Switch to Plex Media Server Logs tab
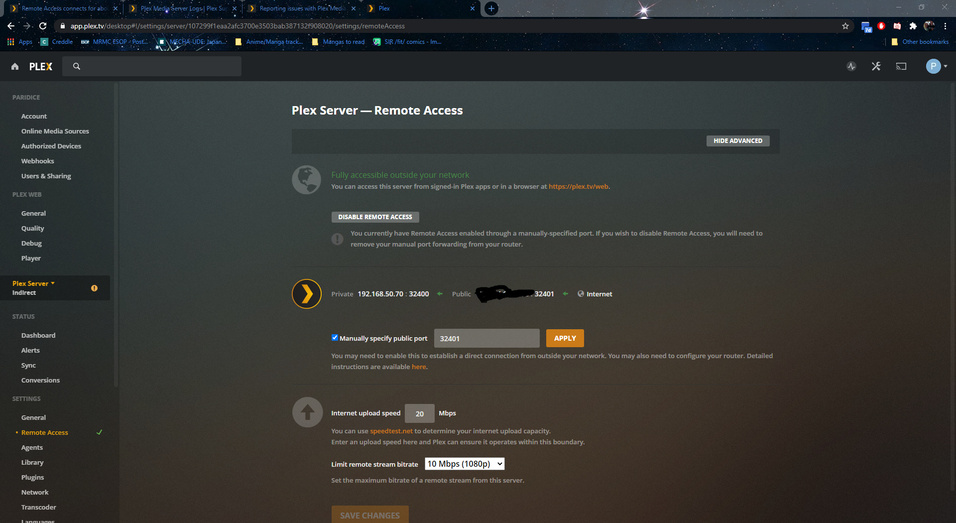Image resolution: width=956 pixels, height=523 pixels. (182, 9)
